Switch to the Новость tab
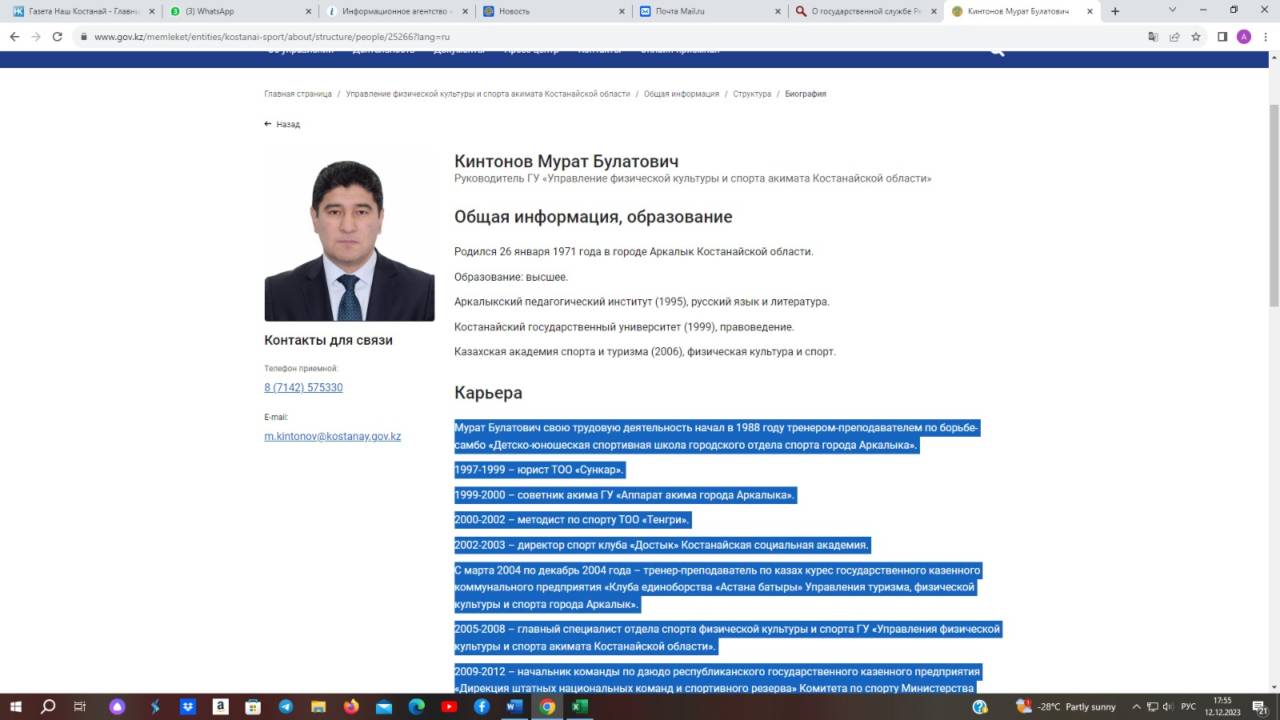The image size is (1280, 720). click(552, 11)
